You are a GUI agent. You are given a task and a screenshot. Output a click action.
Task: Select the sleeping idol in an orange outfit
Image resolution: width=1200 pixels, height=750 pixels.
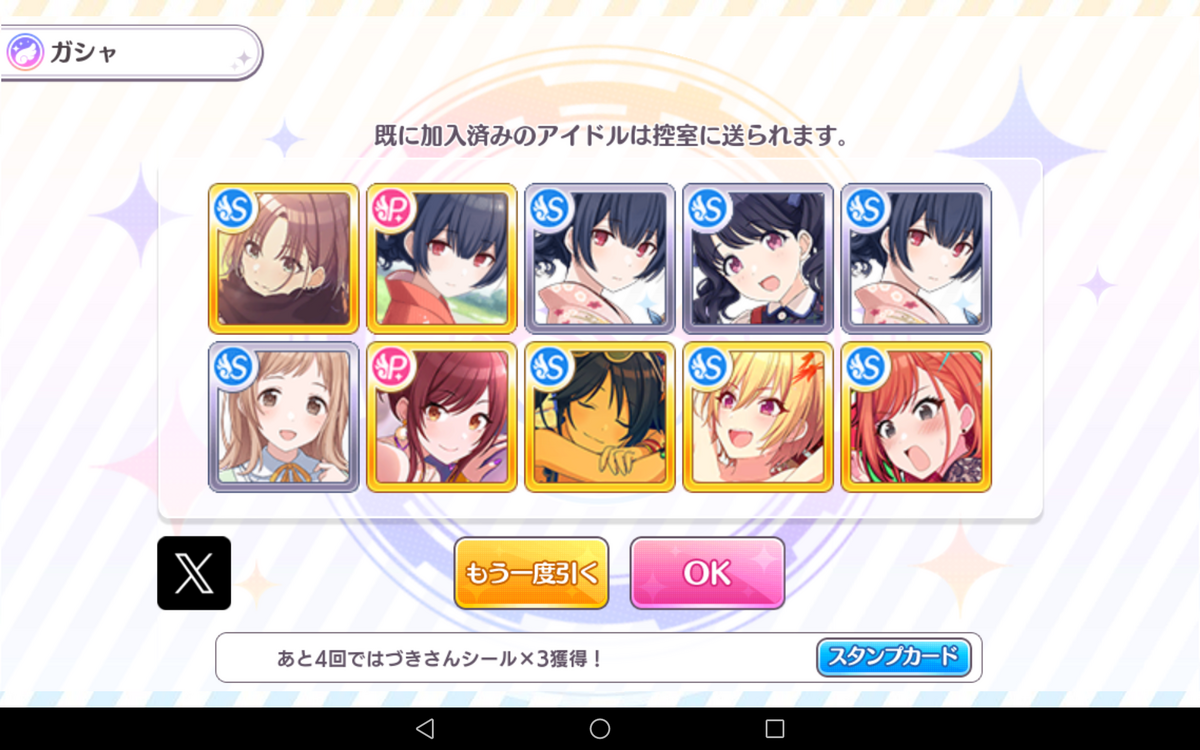(x=599, y=417)
